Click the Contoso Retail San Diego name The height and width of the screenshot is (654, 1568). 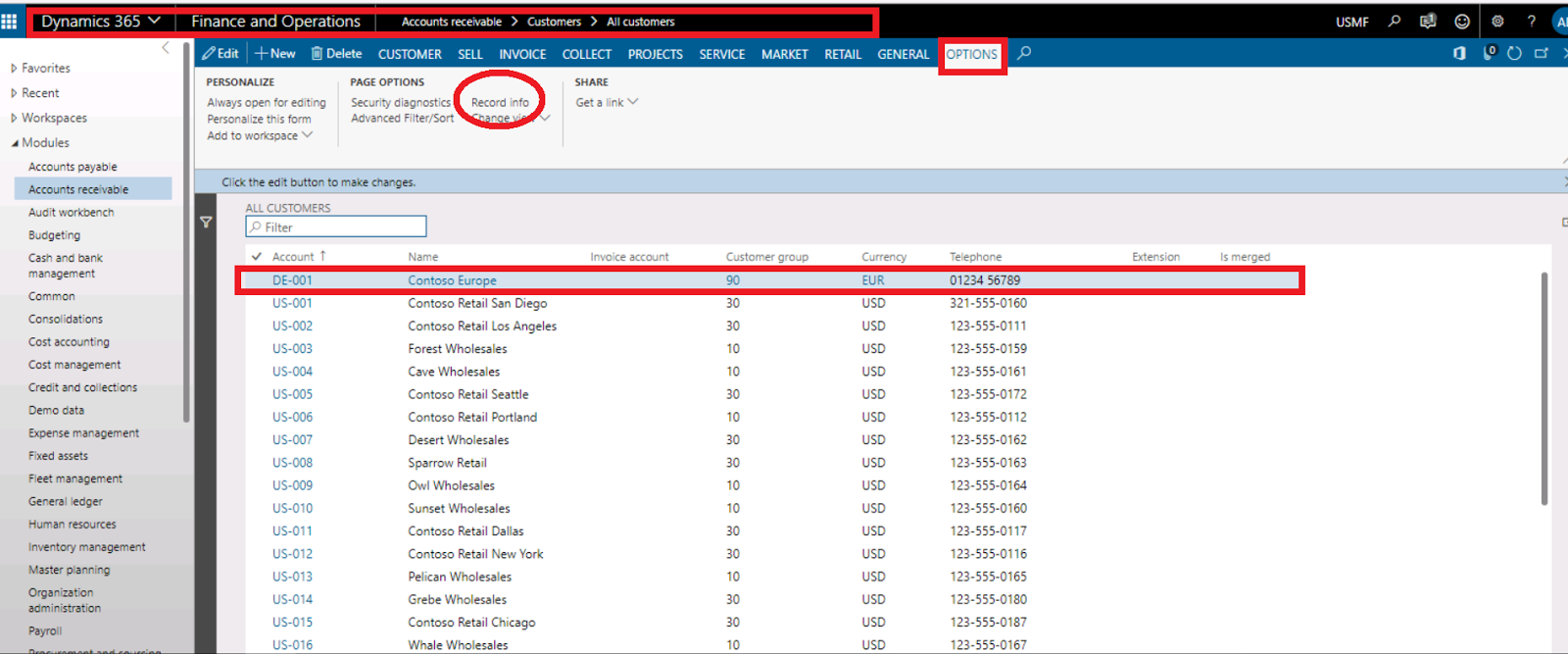[477, 303]
